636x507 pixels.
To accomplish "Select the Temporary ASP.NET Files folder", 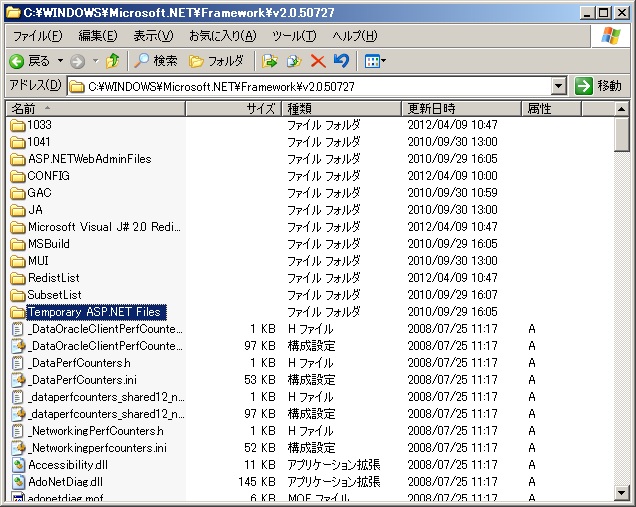I will point(94,312).
